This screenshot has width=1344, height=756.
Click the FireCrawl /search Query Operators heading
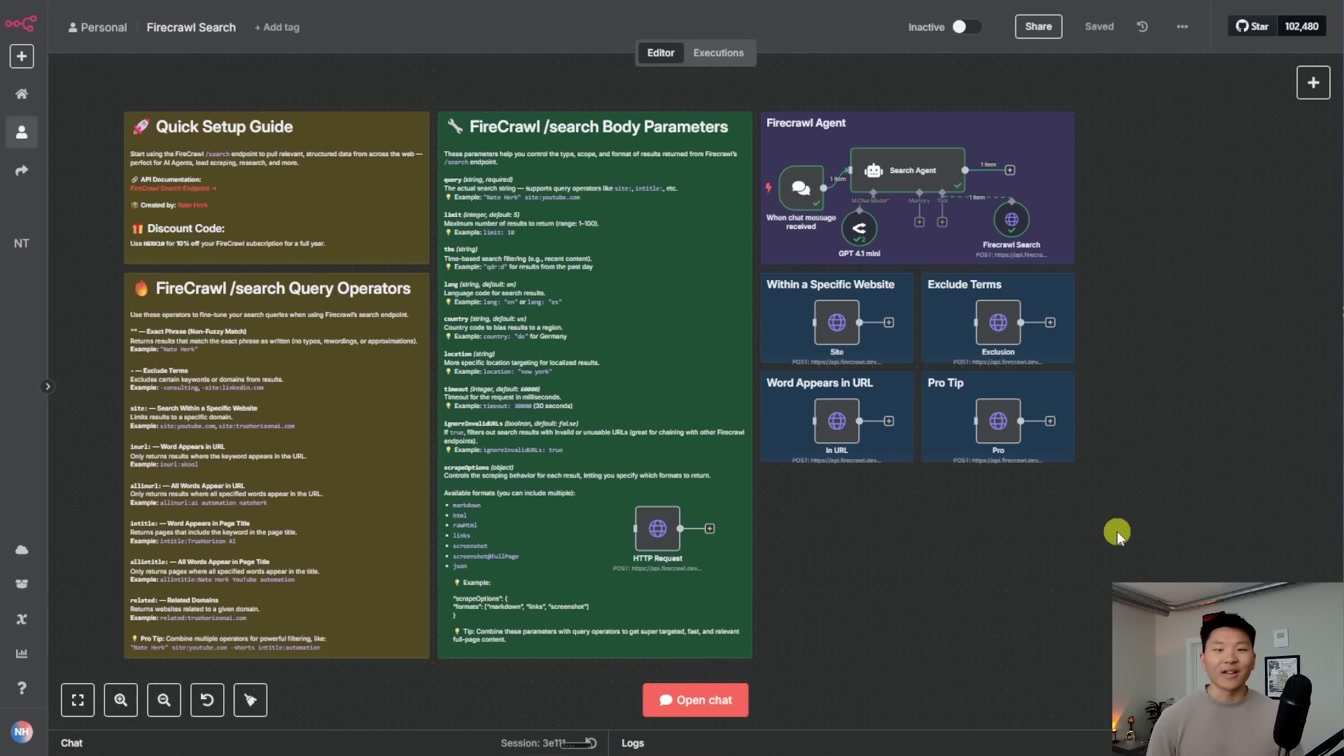pyautogui.click(x=283, y=288)
